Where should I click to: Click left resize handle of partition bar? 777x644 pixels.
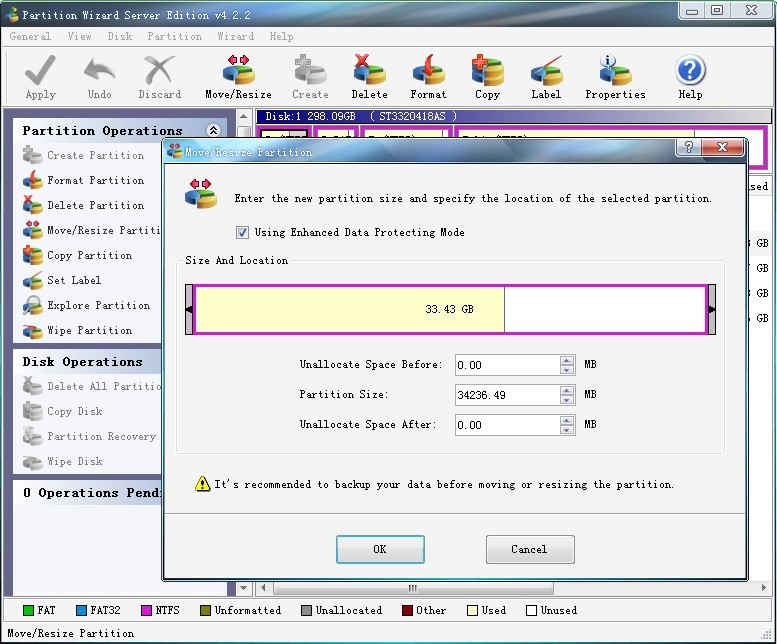(189, 309)
